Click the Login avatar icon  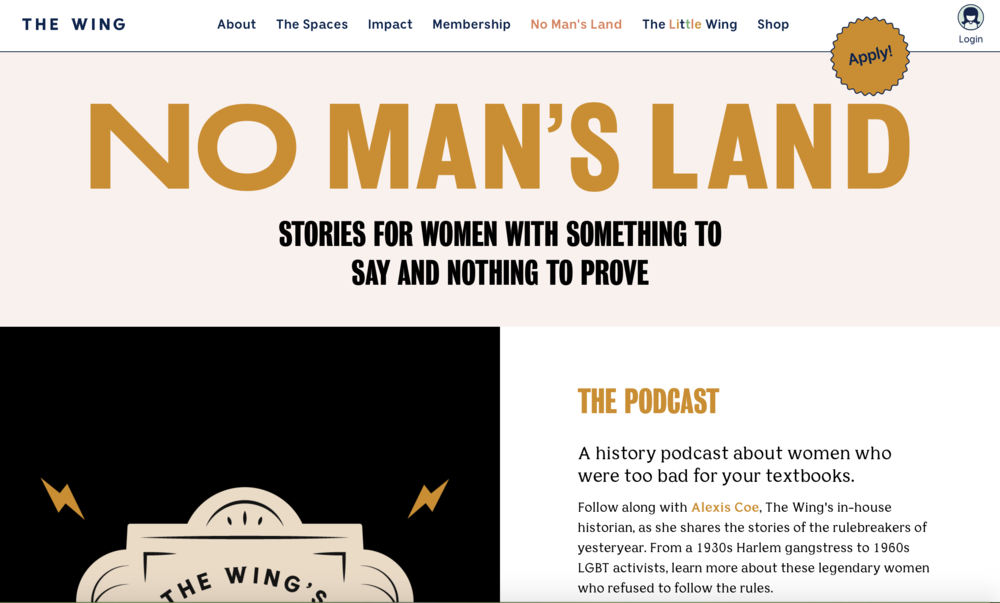[x=970, y=17]
